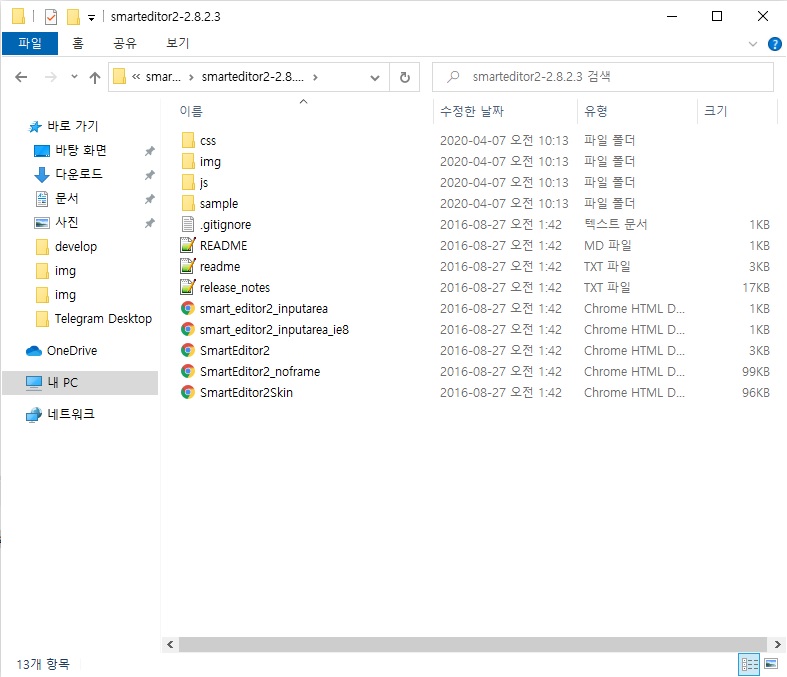Image resolution: width=787 pixels, height=677 pixels.
Task: Click the 99KB size of SmartEditor2_noframe
Action: 756,372
